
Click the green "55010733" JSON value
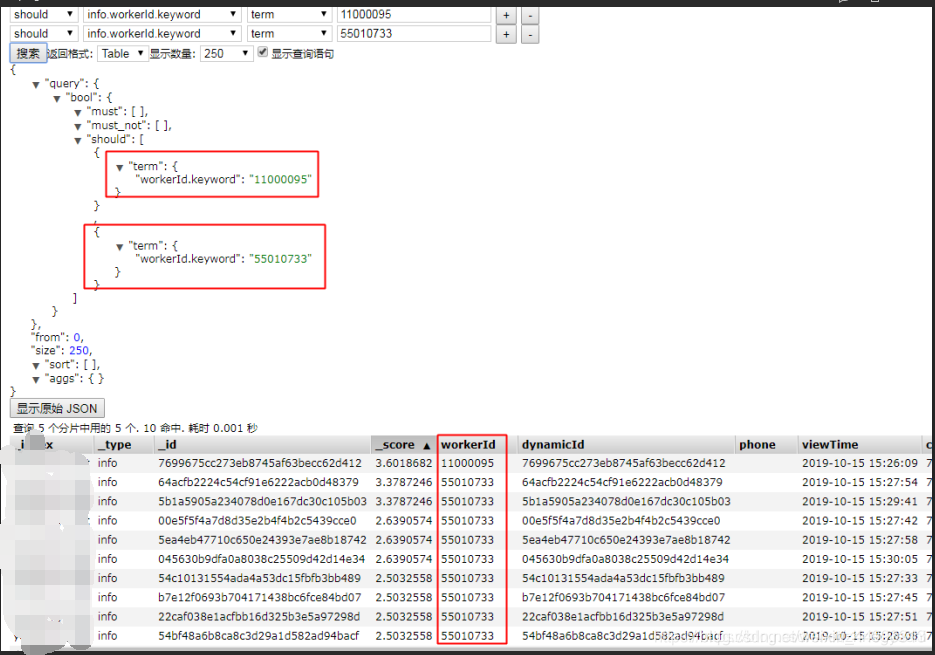tap(280, 259)
